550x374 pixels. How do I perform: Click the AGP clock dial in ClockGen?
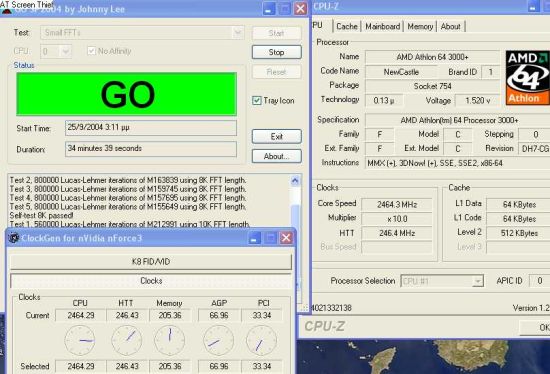click(219, 340)
